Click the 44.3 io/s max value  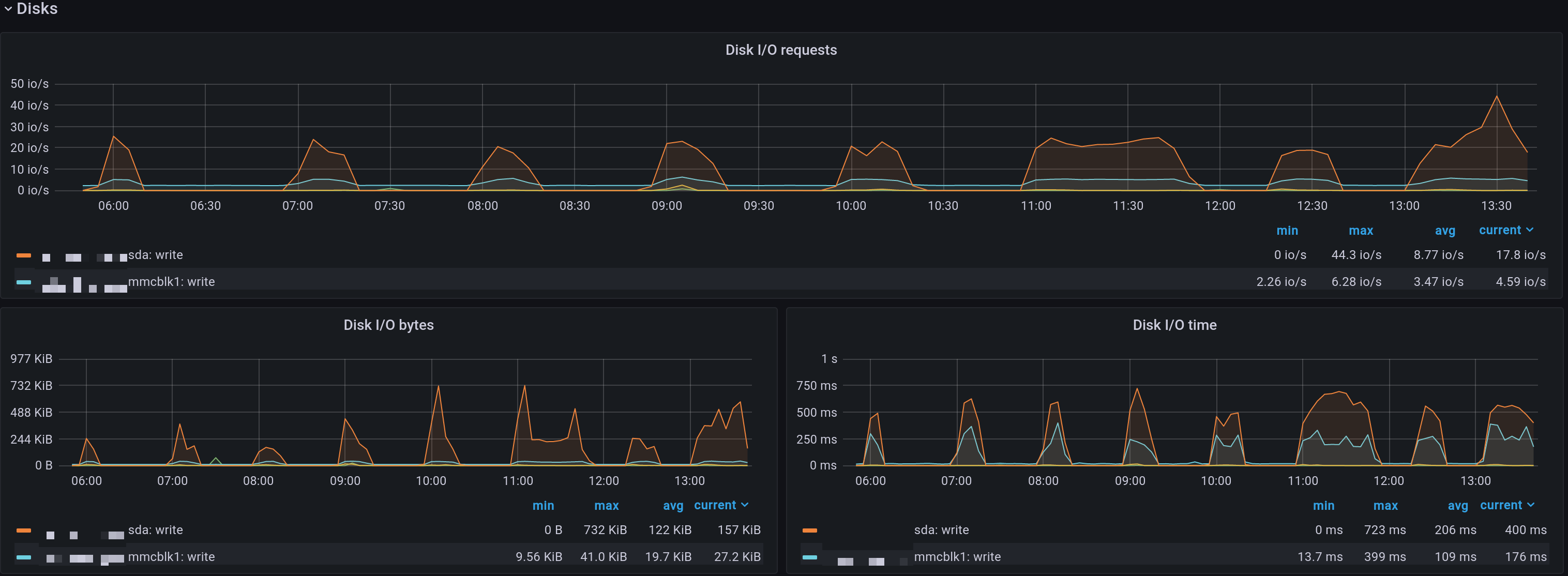coord(1356,255)
